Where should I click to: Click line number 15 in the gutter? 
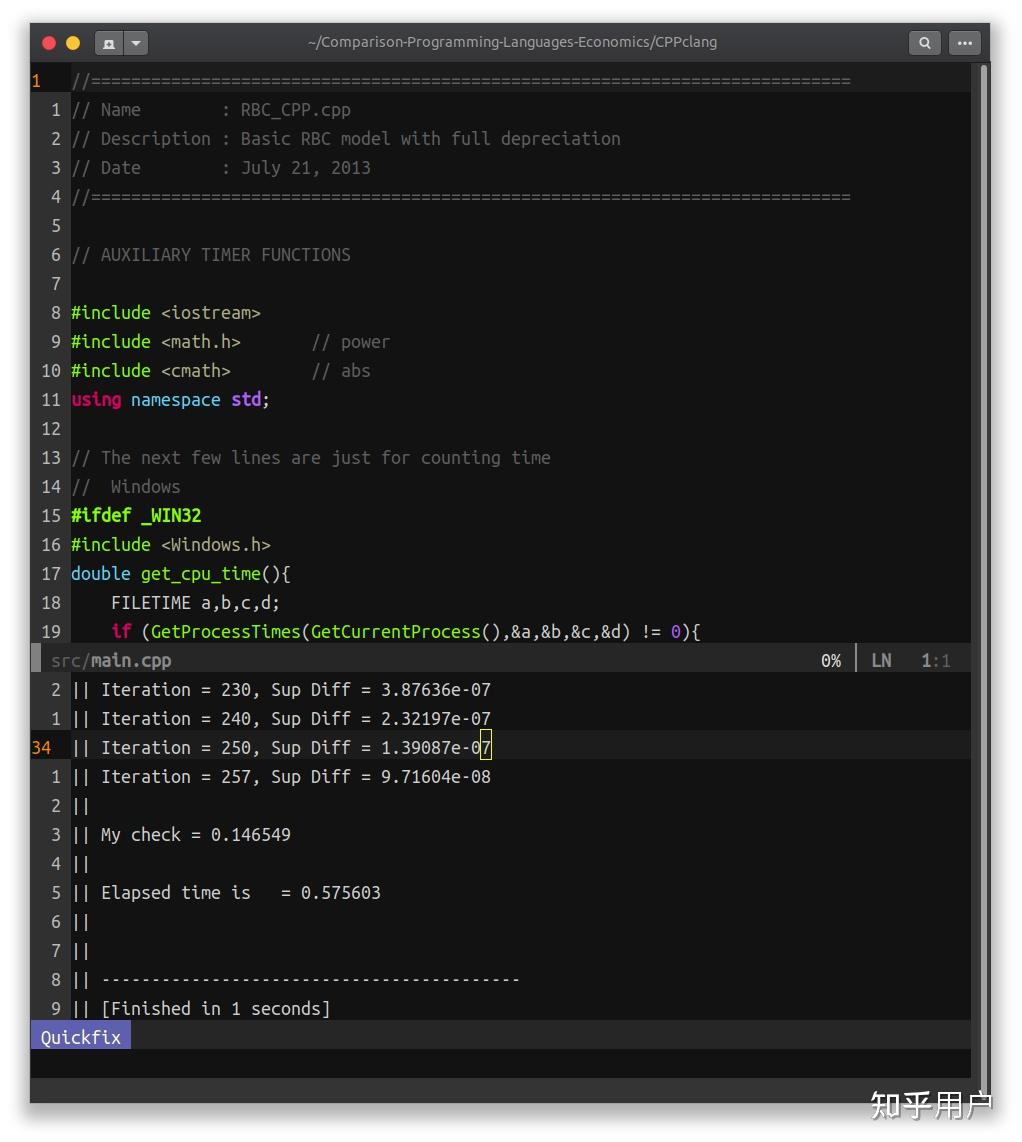coord(50,515)
